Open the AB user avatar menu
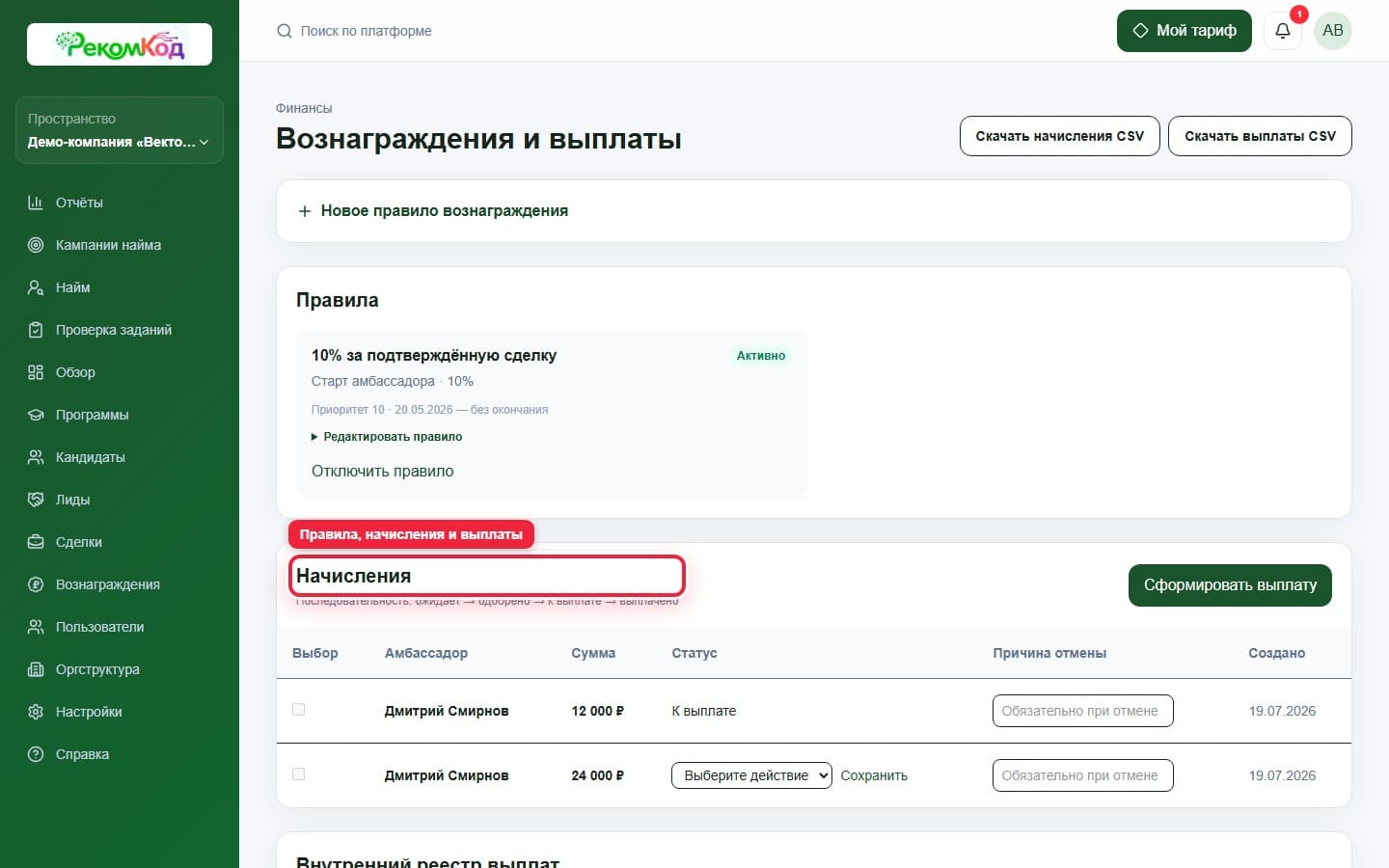 point(1333,31)
